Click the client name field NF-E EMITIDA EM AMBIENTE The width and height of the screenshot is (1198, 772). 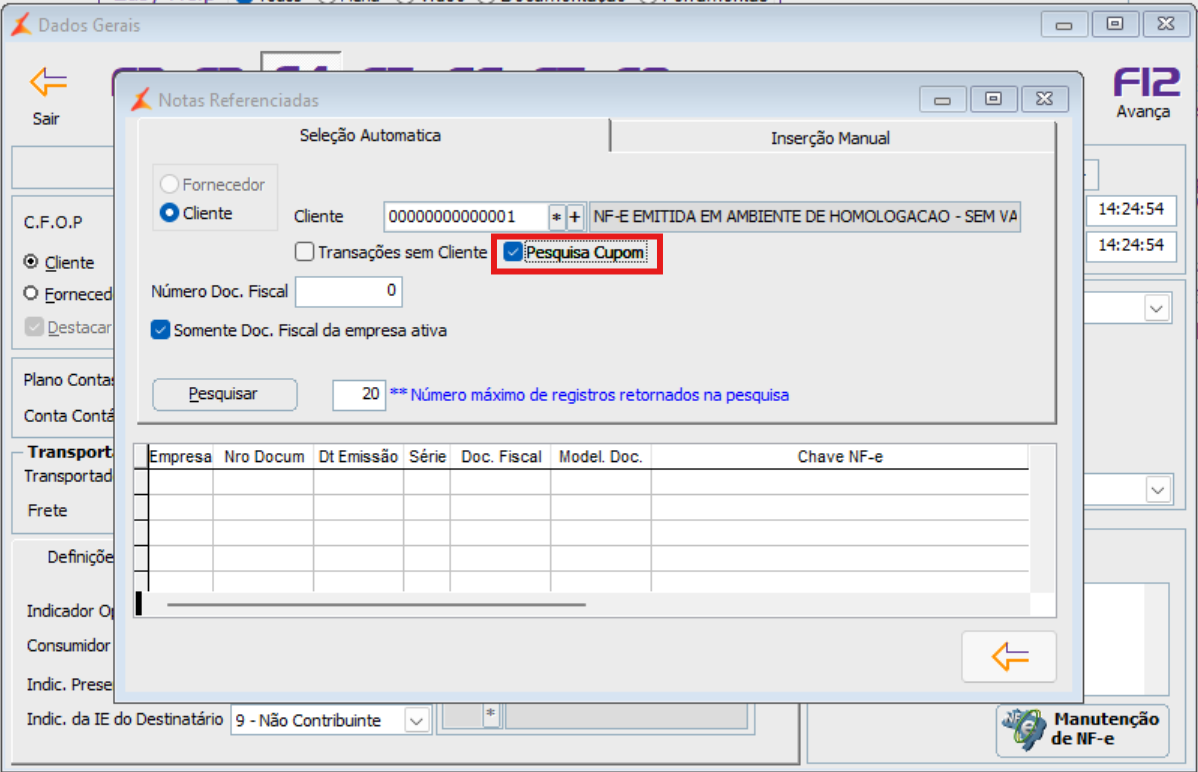(805, 217)
